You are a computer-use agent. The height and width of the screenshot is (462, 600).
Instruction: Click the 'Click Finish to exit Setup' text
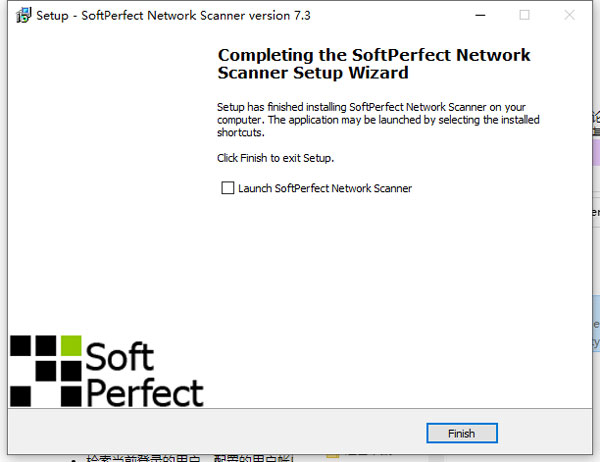point(275,158)
